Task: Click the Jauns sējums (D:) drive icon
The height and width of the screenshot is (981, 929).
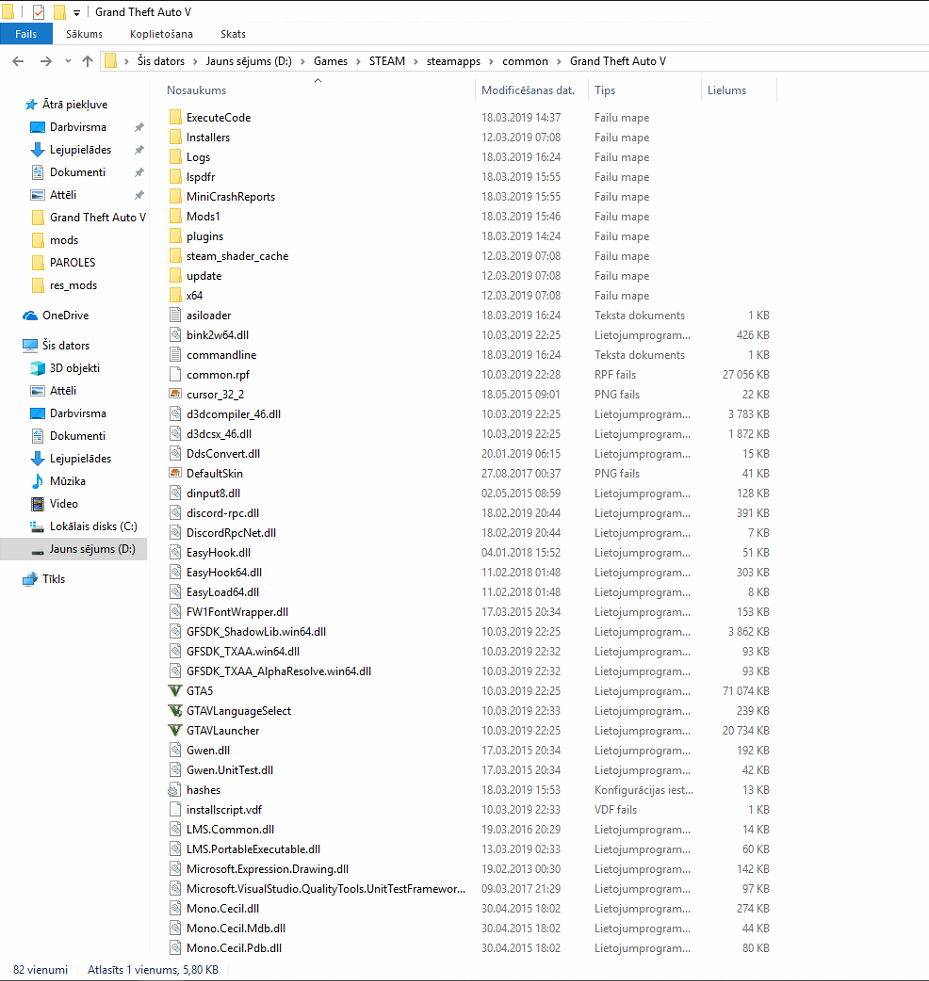Action: [x=38, y=550]
